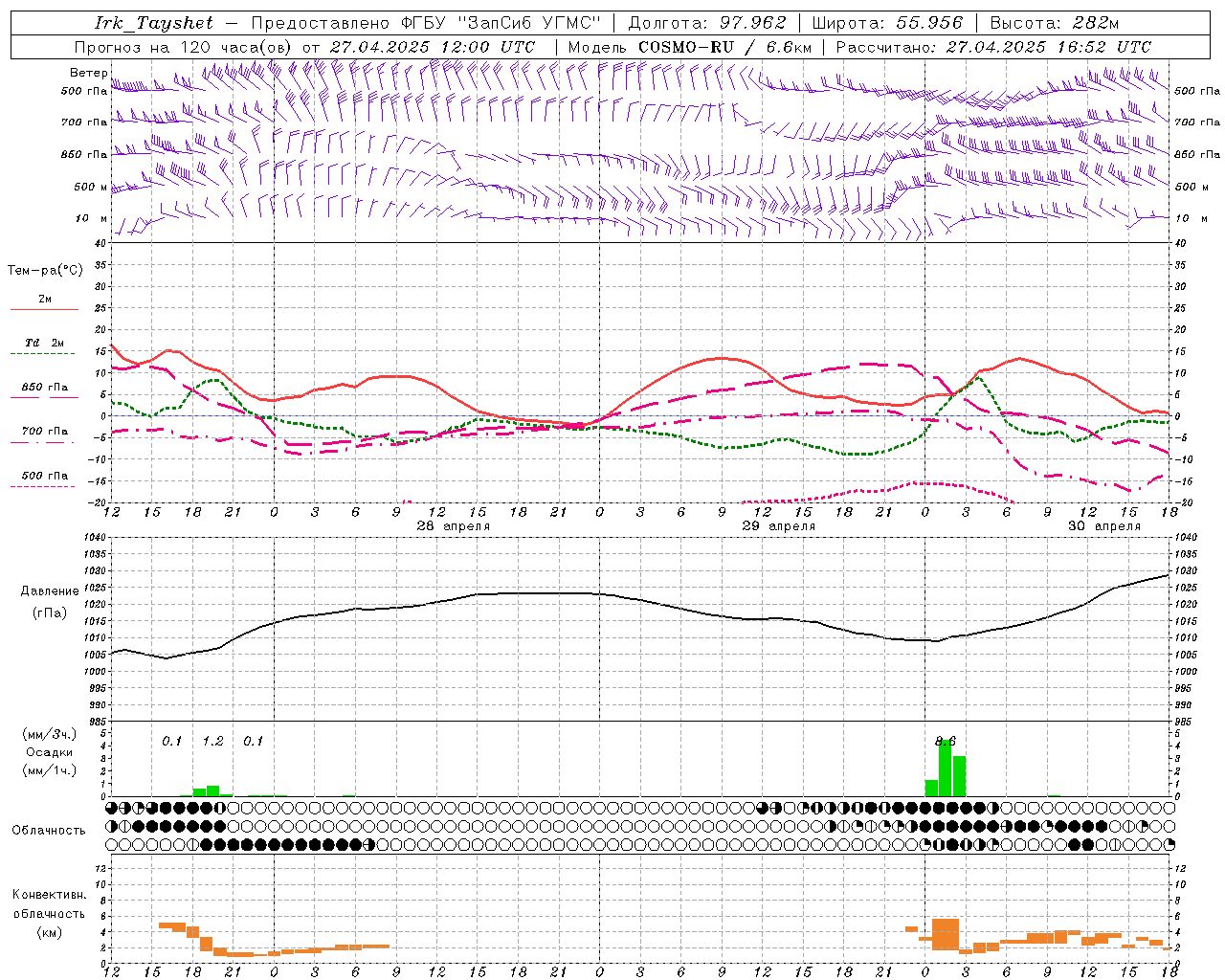Click the '8.6' precipitation amount value
Viewport: 1225px width, 980px height.
(946, 742)
